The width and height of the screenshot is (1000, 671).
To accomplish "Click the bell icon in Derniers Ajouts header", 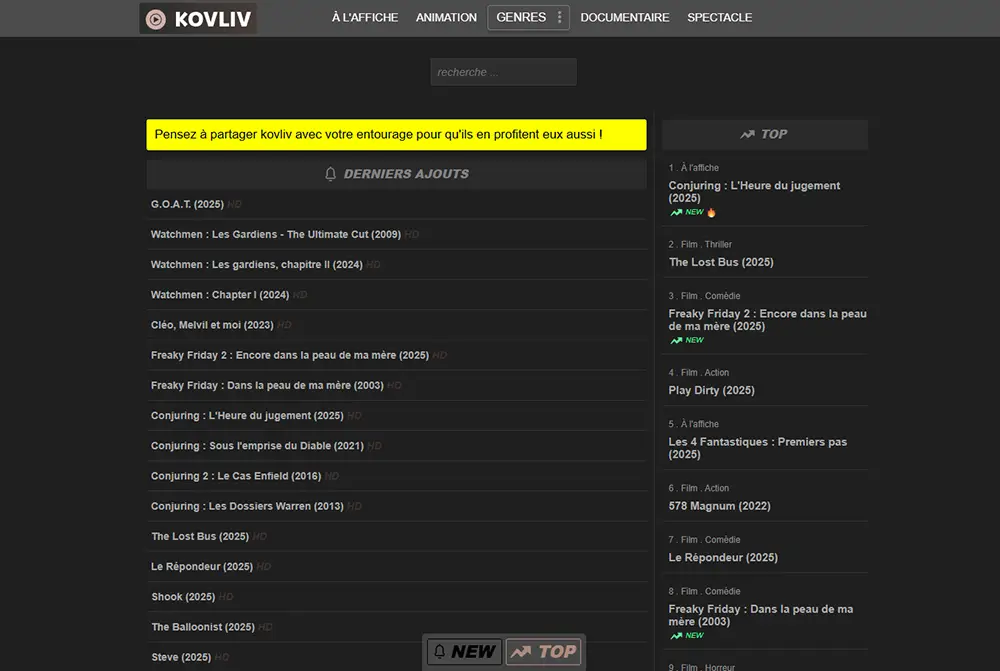I will pyautogui.click(x=331, y=174).
